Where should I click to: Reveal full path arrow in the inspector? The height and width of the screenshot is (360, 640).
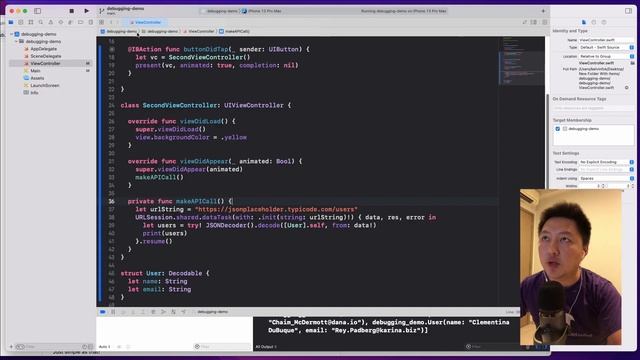[x=627, y=88]
